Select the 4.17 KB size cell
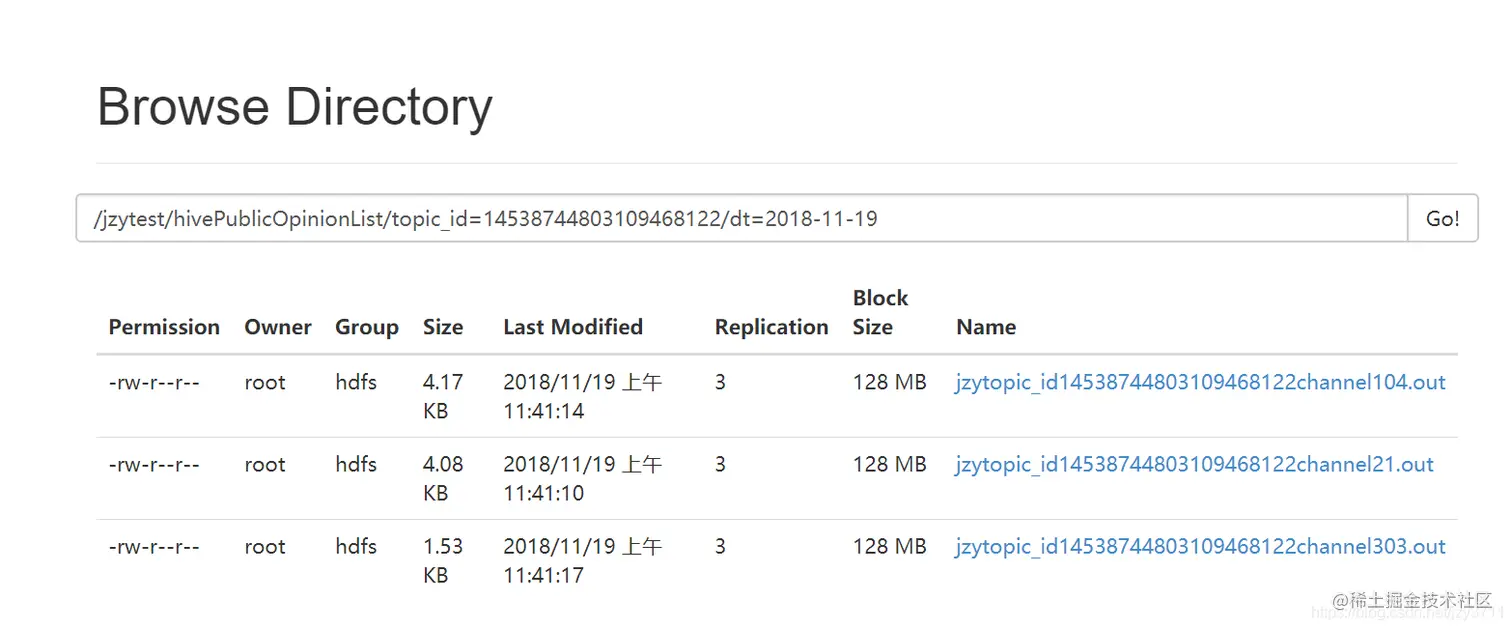The width and height of the screenshot is (1512, 630). (443, 396)
